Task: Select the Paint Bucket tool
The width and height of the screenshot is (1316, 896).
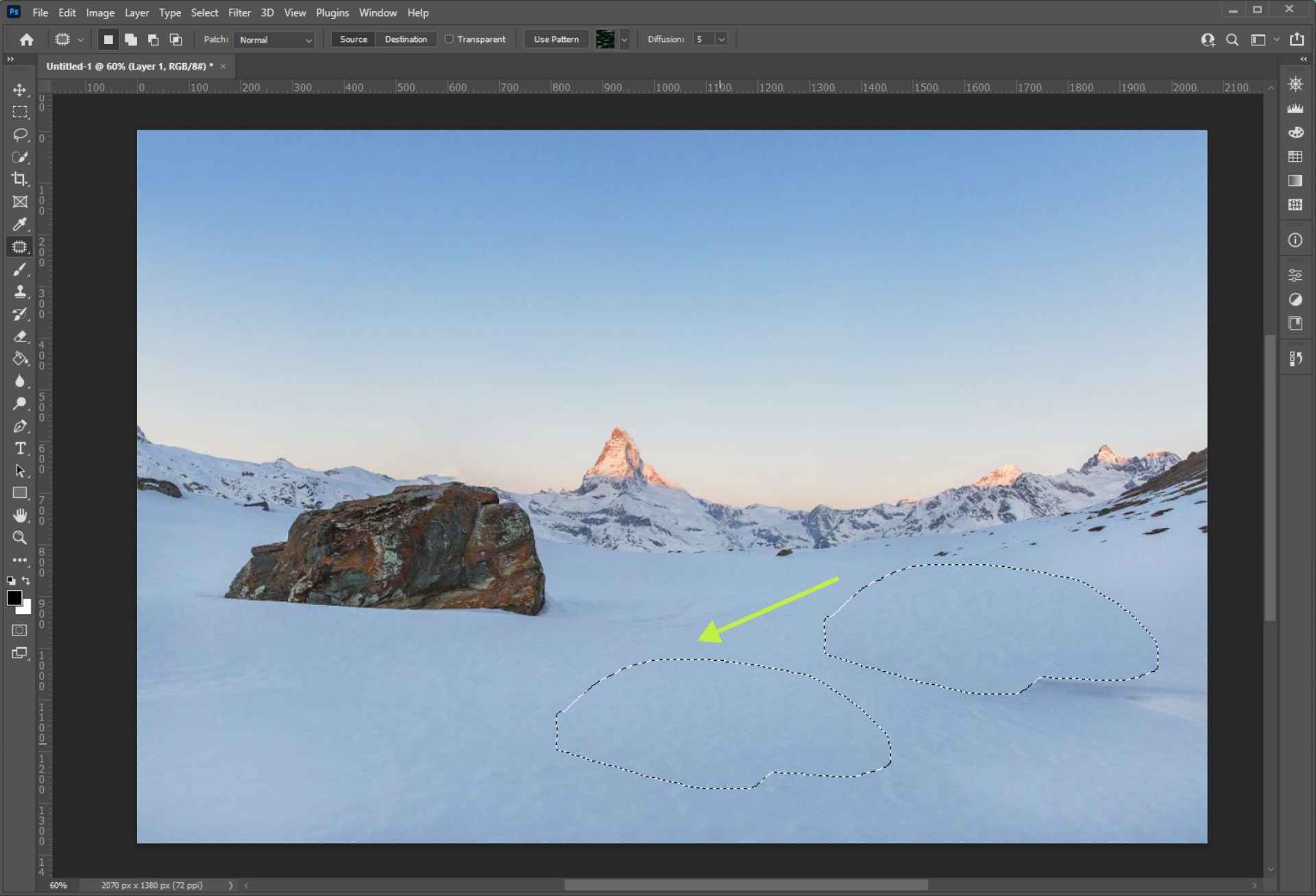Action: tap(20, 359)
